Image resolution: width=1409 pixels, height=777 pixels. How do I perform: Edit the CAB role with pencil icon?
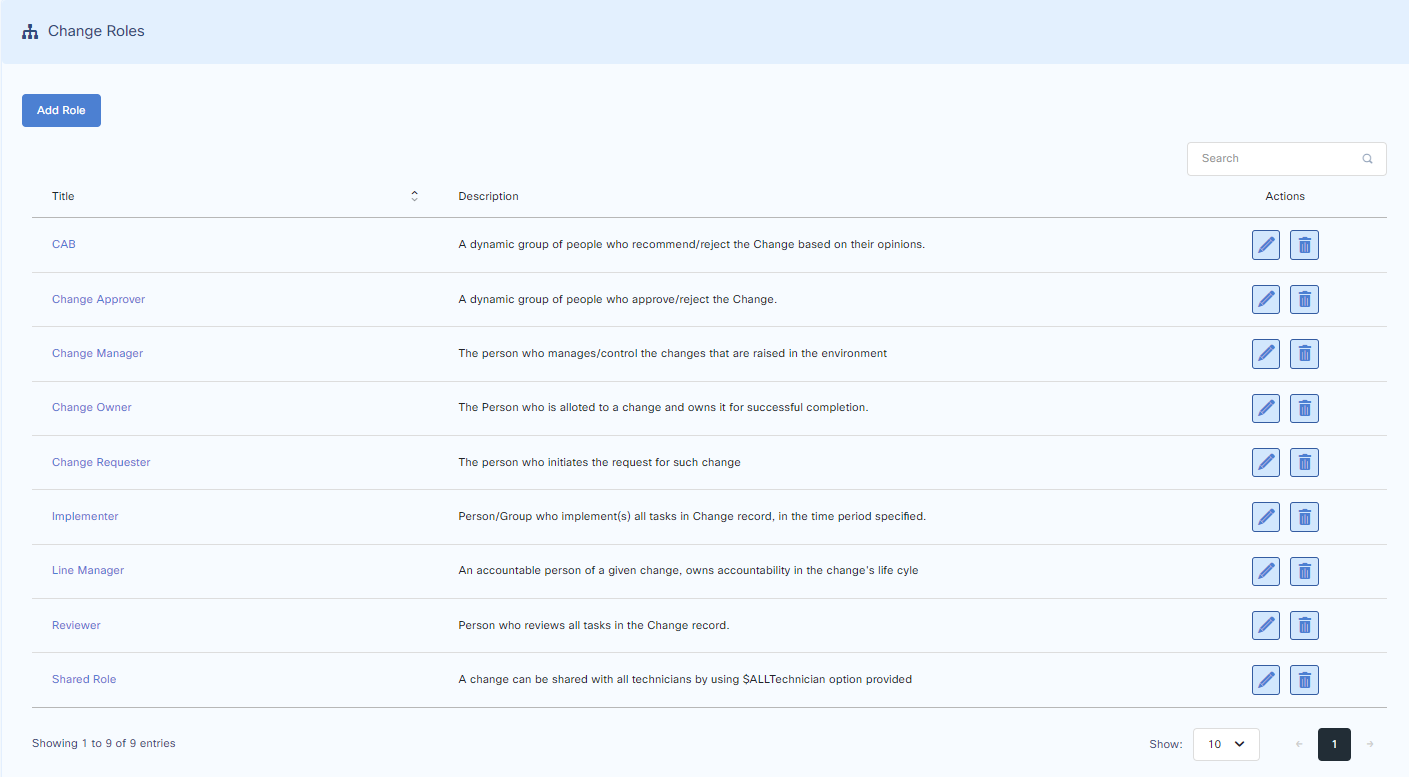(1266, 245)
